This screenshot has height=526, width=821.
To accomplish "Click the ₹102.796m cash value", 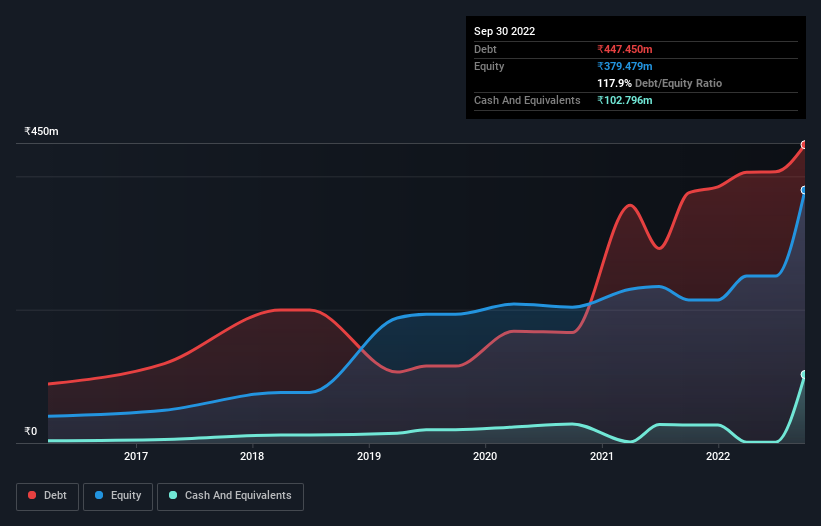I will pos(625,100).
